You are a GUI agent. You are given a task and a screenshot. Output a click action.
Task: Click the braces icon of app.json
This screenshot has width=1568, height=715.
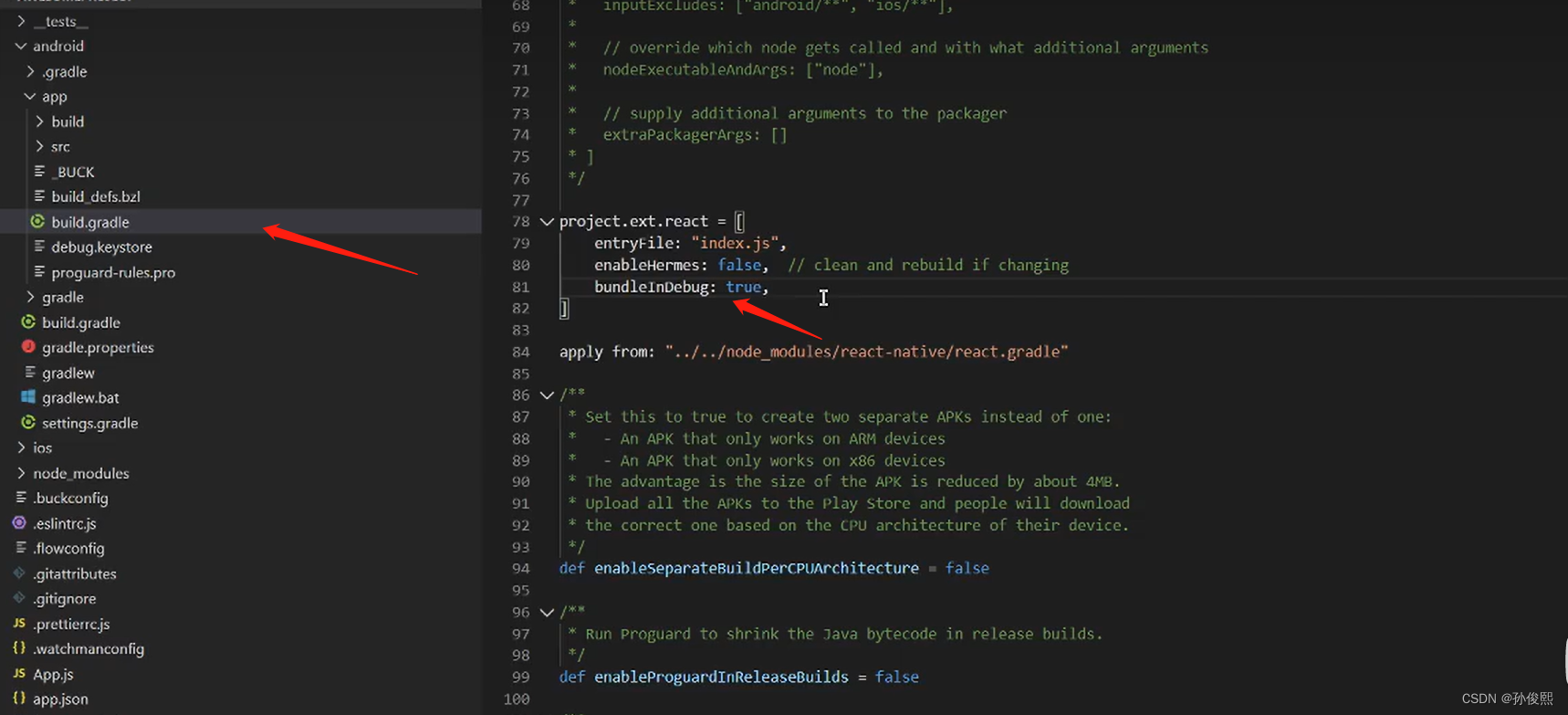[19, 699]
